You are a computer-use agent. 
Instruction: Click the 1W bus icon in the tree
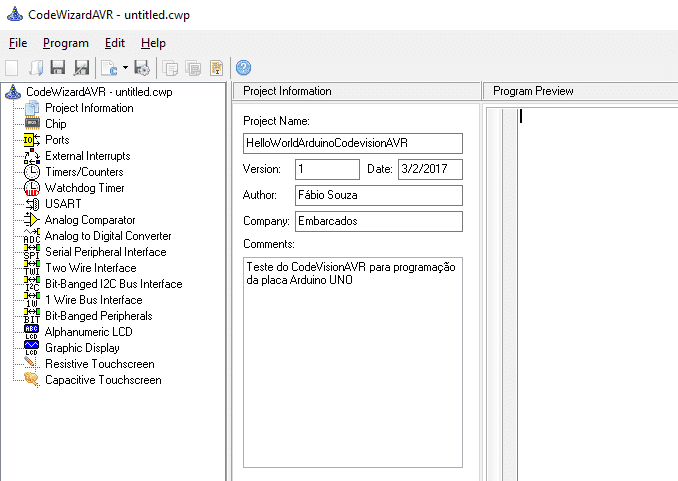32,300
